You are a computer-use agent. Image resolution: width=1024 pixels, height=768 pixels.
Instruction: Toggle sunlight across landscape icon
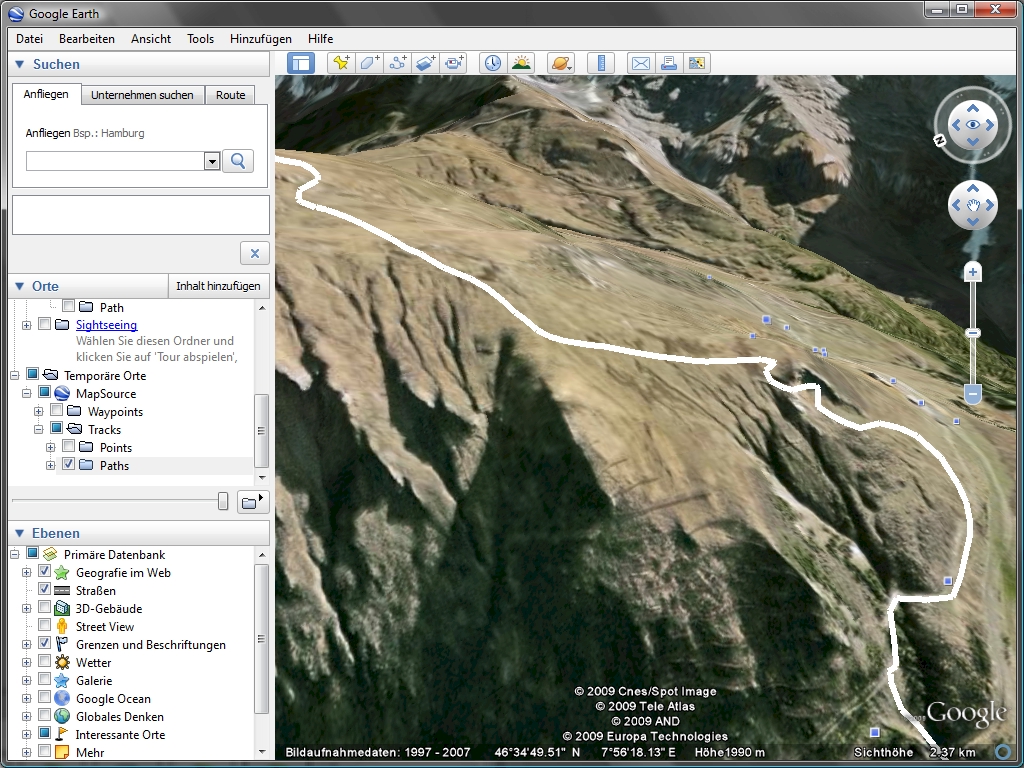click(521, 63)
